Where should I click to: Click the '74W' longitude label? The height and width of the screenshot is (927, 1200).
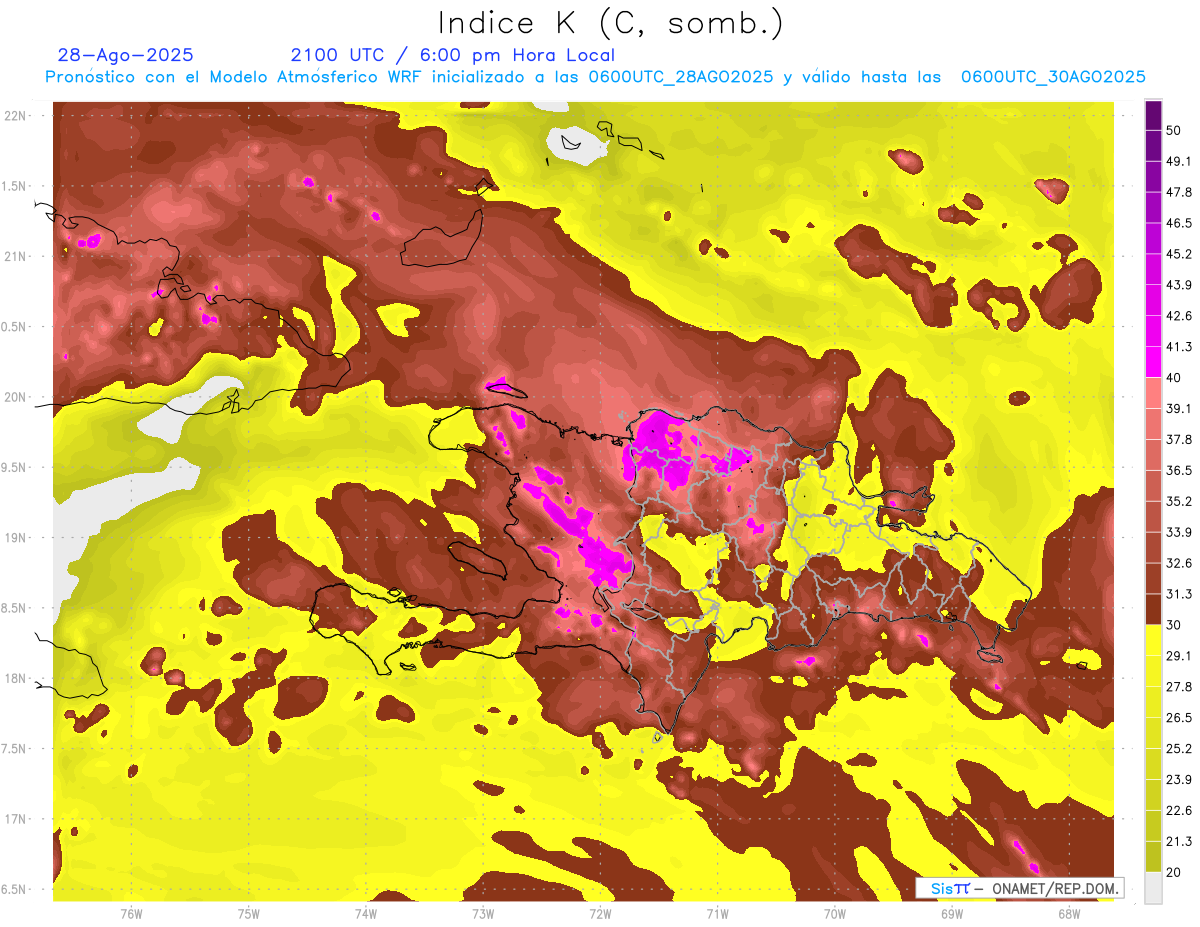click(x=366, y=913)
